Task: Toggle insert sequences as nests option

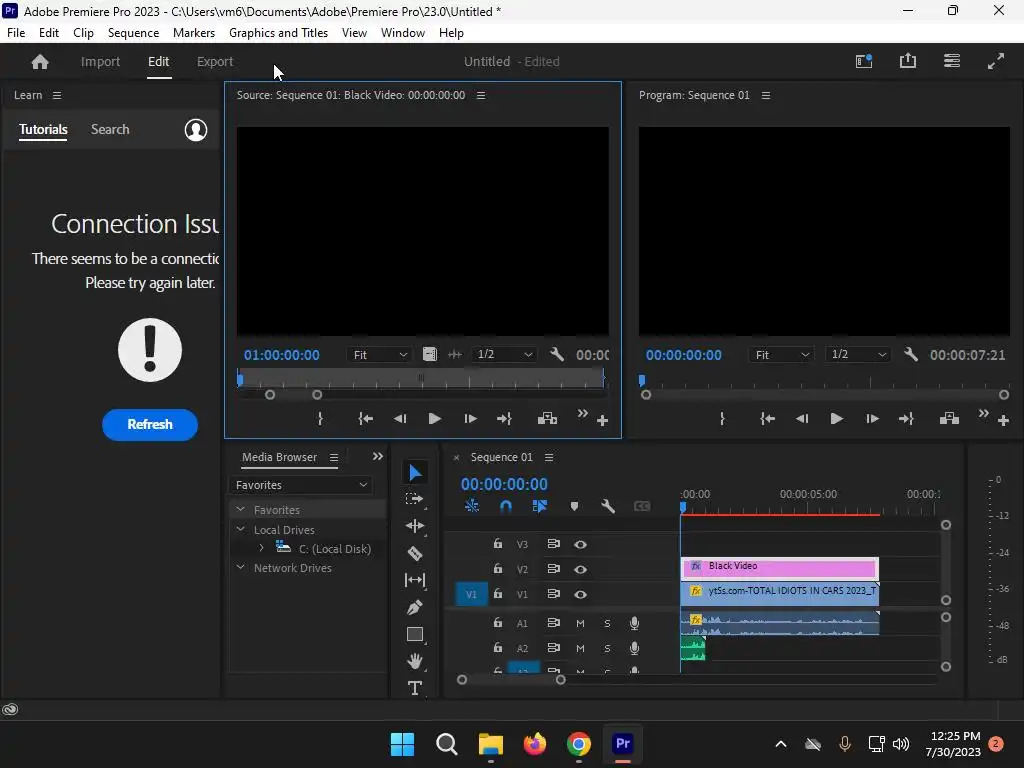Action: (472, 506)
